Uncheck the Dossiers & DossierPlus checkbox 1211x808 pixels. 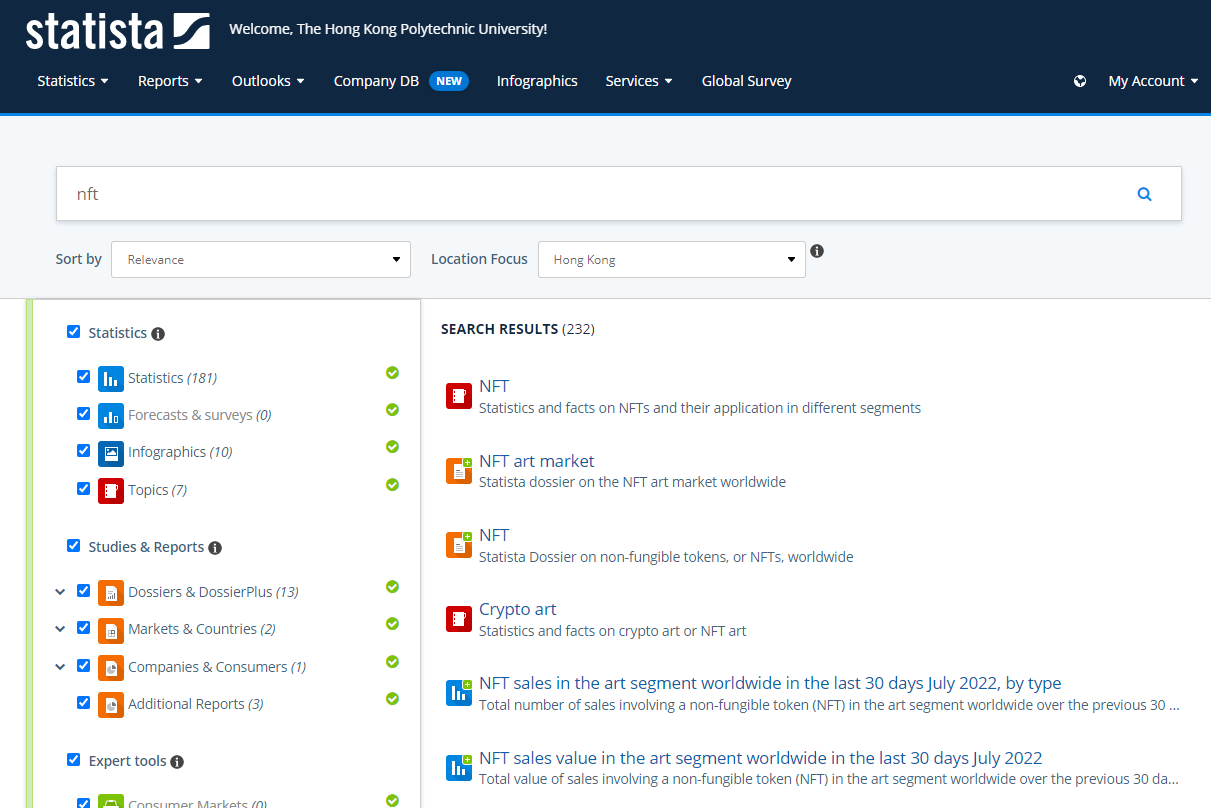[83, 591]
